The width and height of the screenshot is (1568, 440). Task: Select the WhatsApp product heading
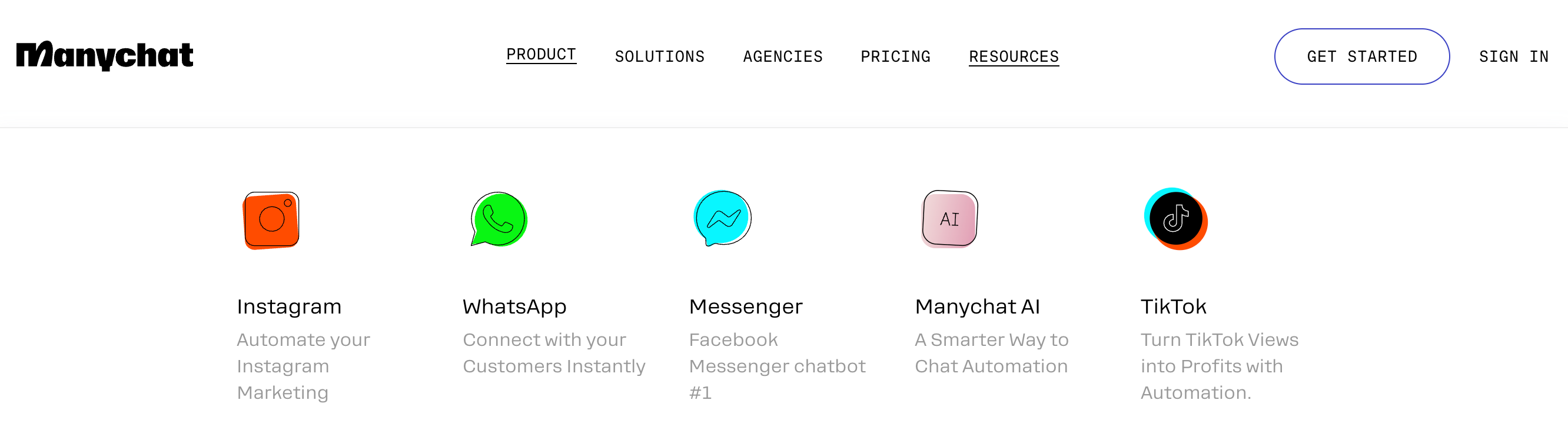point(514,306)
